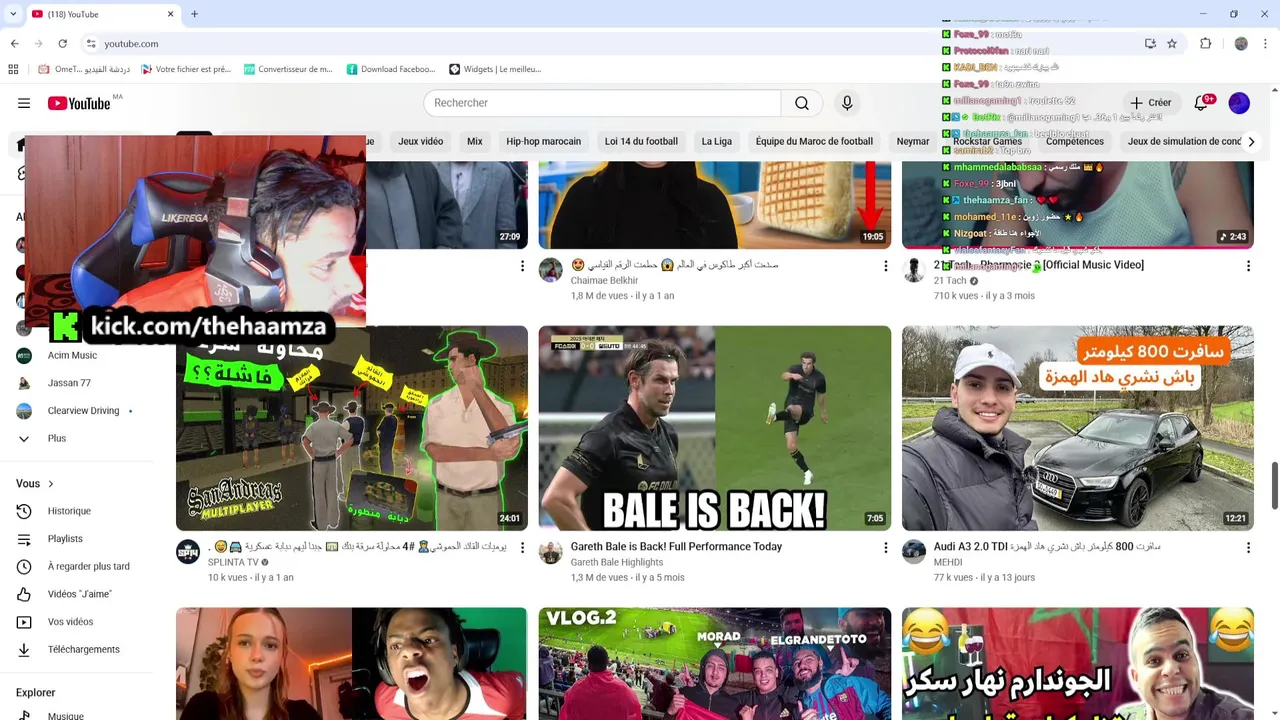Viewport: 1280px width, 720px height.
Task: Click the YouTube logo
Action: pos(79,103)
